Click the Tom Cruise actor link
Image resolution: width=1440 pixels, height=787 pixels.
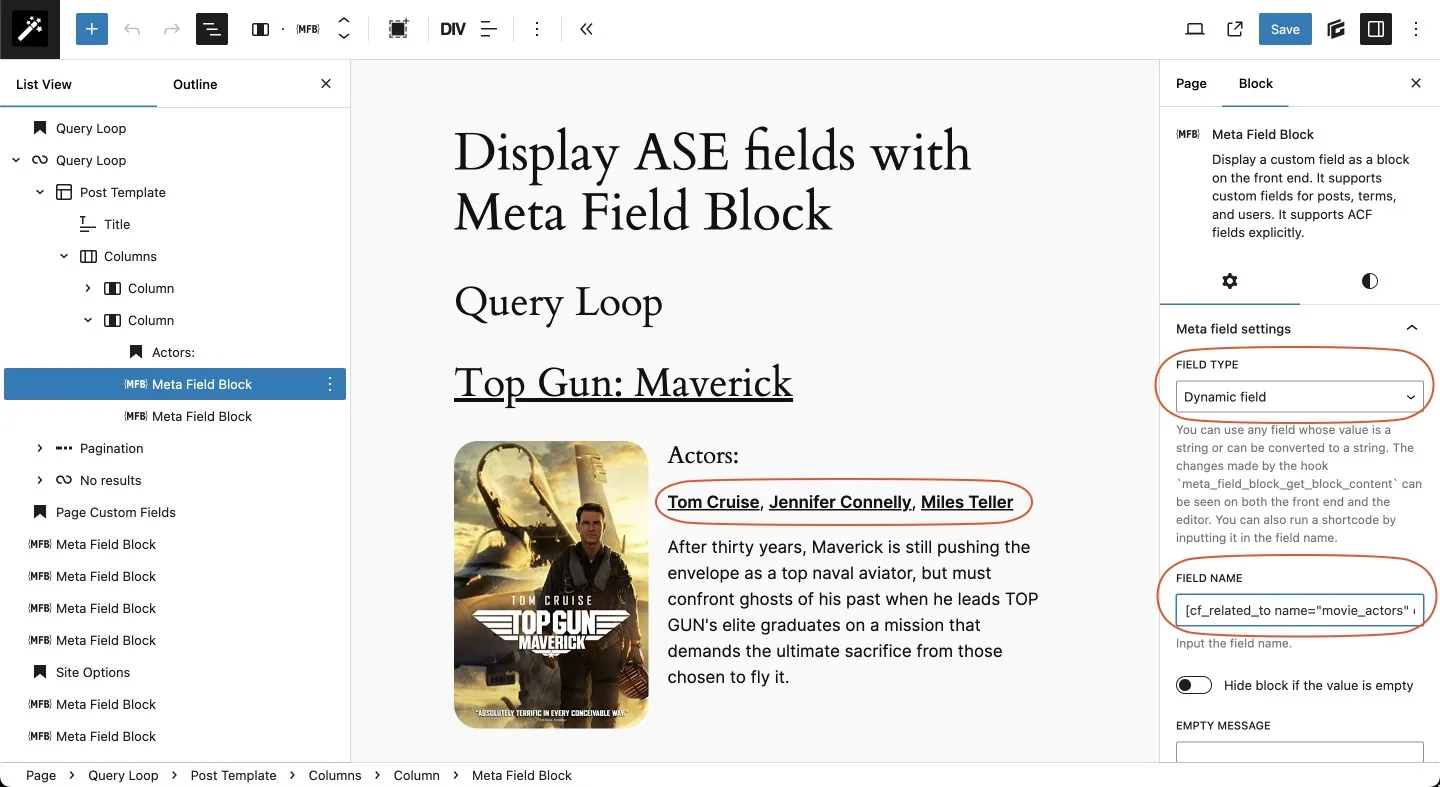(713, 502)
